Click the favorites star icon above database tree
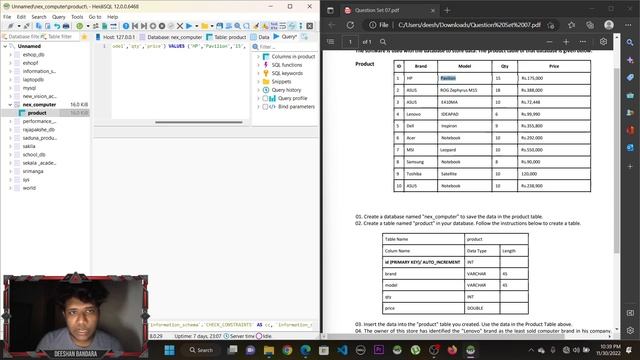Screen dimensions: 640x360 84,37
